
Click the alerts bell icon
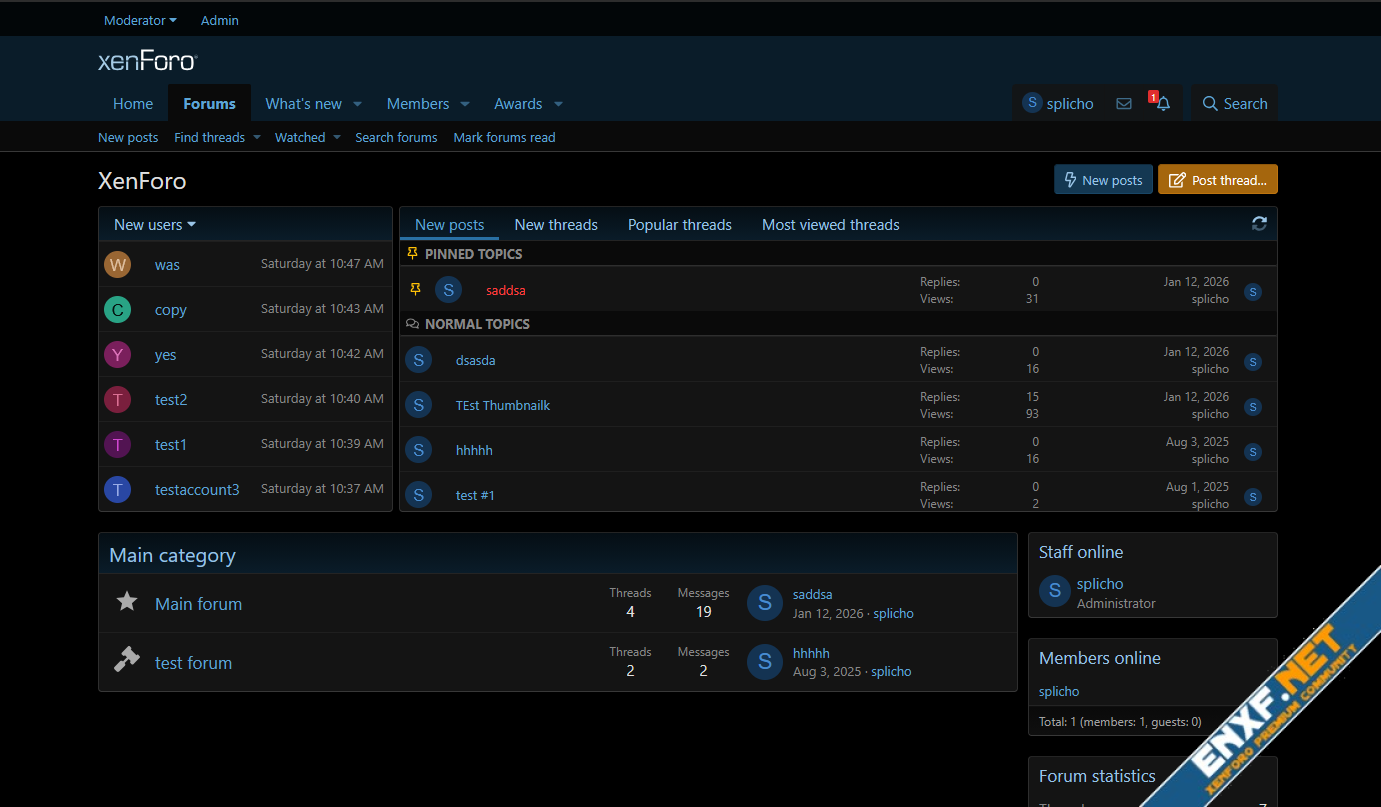(1162, 104)
